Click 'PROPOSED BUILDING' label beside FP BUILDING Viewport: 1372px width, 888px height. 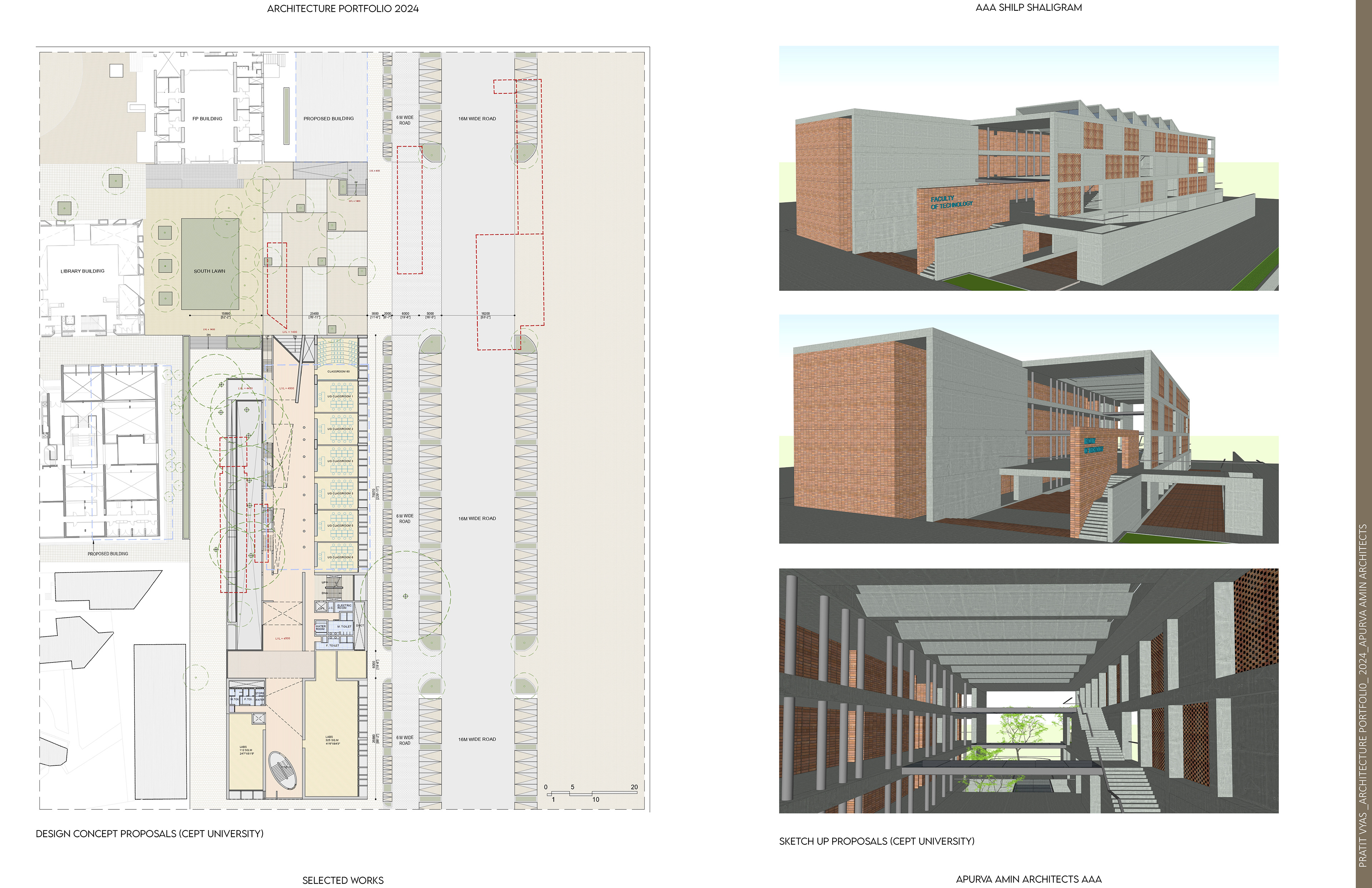(329, 119)
